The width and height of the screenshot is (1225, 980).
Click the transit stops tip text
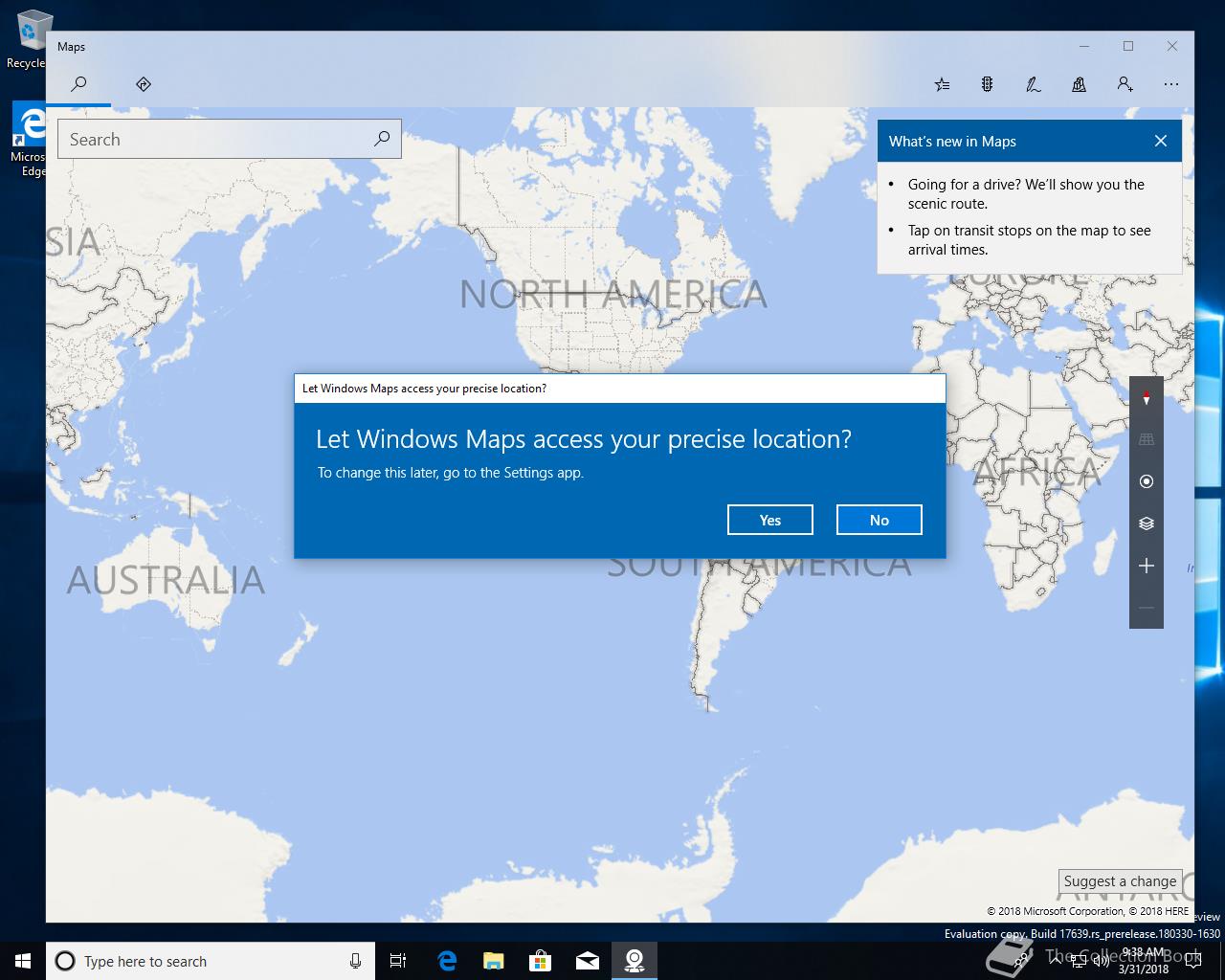1029,240
